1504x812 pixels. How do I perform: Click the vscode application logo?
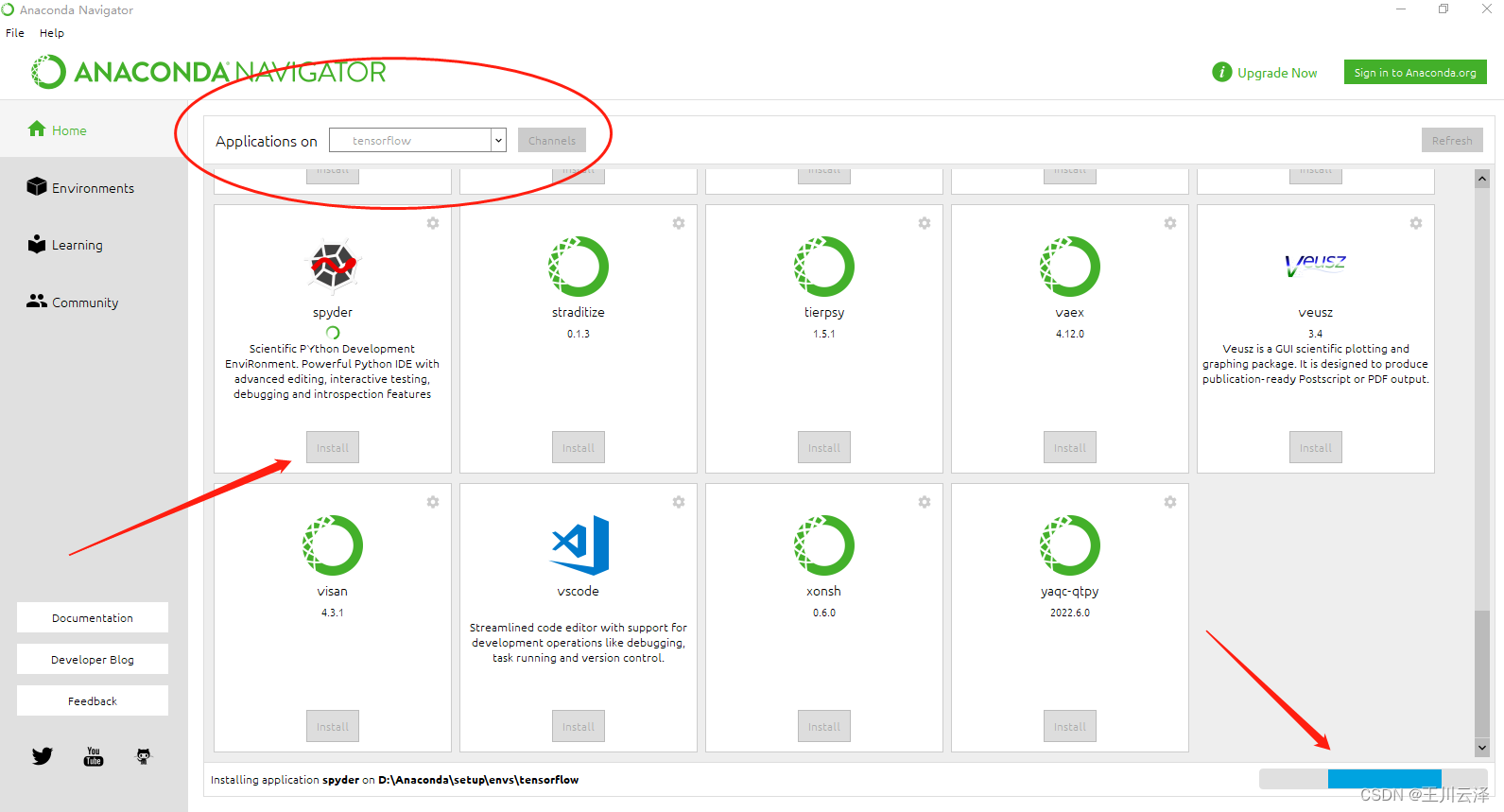pyautogui.click(x=579, y=545)
